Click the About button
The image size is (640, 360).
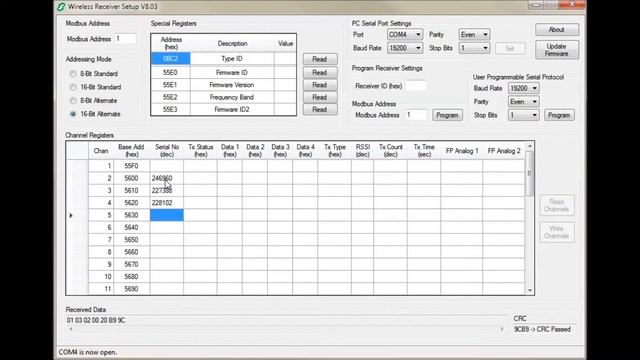coord(557,30)
